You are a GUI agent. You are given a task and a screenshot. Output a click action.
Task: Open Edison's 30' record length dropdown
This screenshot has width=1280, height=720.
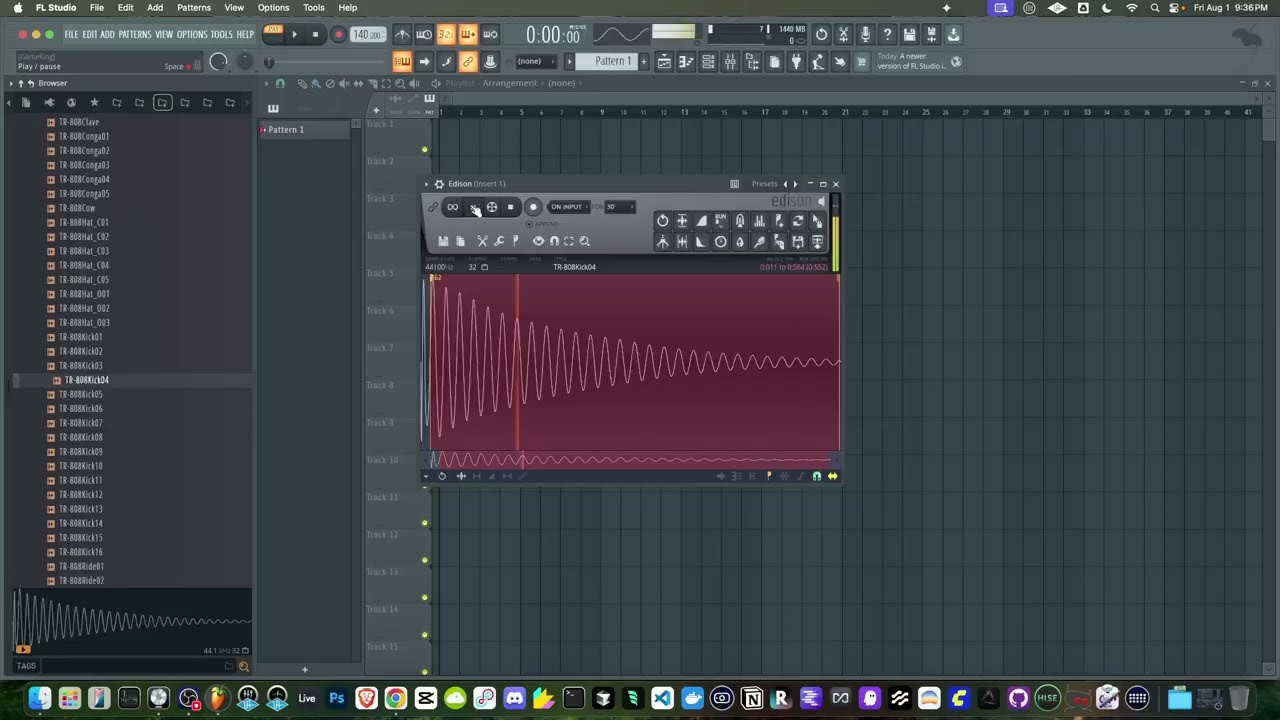[x=619, y=207]
